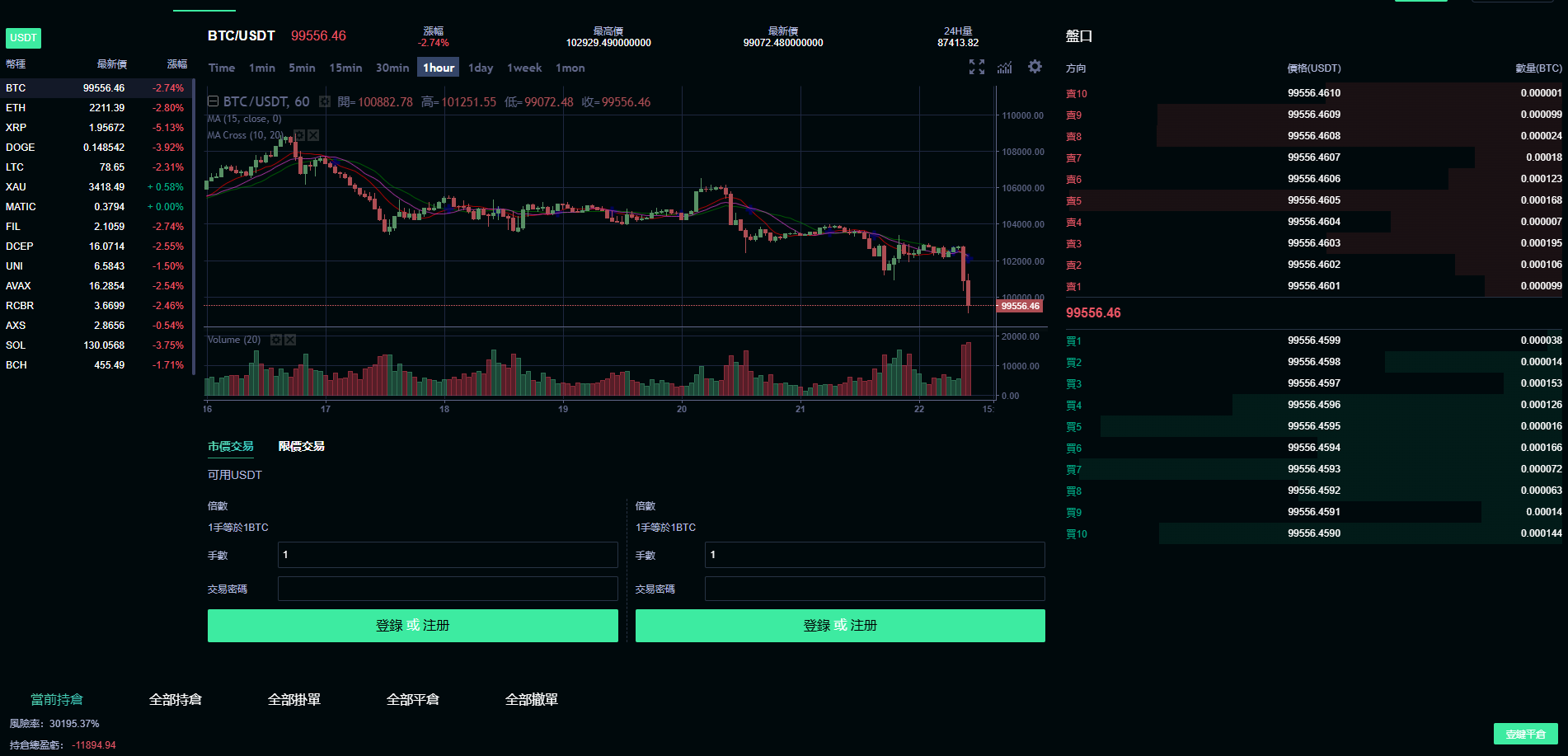Switch chart interval to 15min
The image size is (1568, 756).
[x=345, y=68]
